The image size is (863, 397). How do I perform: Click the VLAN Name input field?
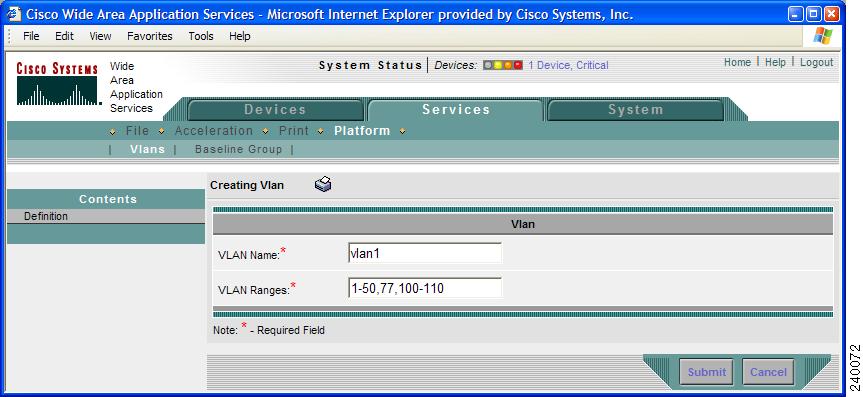(424, 253)
